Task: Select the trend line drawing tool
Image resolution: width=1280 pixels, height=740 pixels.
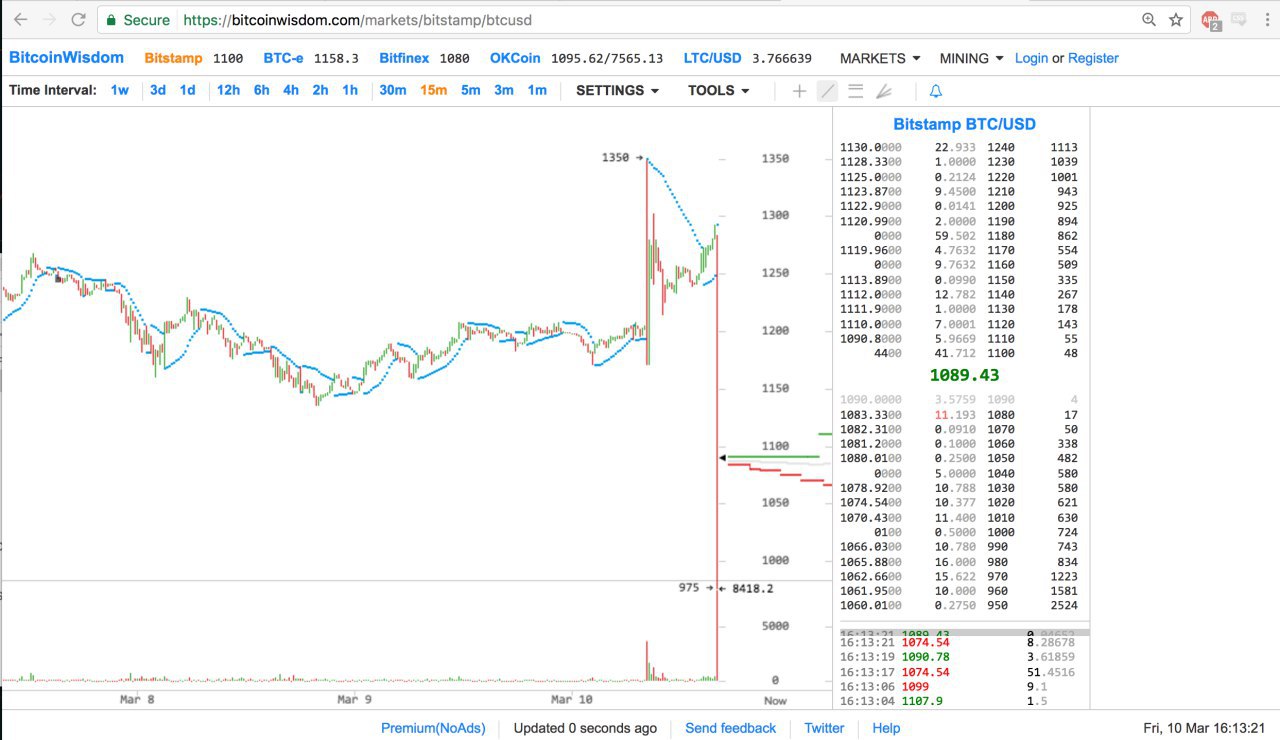Action: pyautogui.click(x=827, y=91)
